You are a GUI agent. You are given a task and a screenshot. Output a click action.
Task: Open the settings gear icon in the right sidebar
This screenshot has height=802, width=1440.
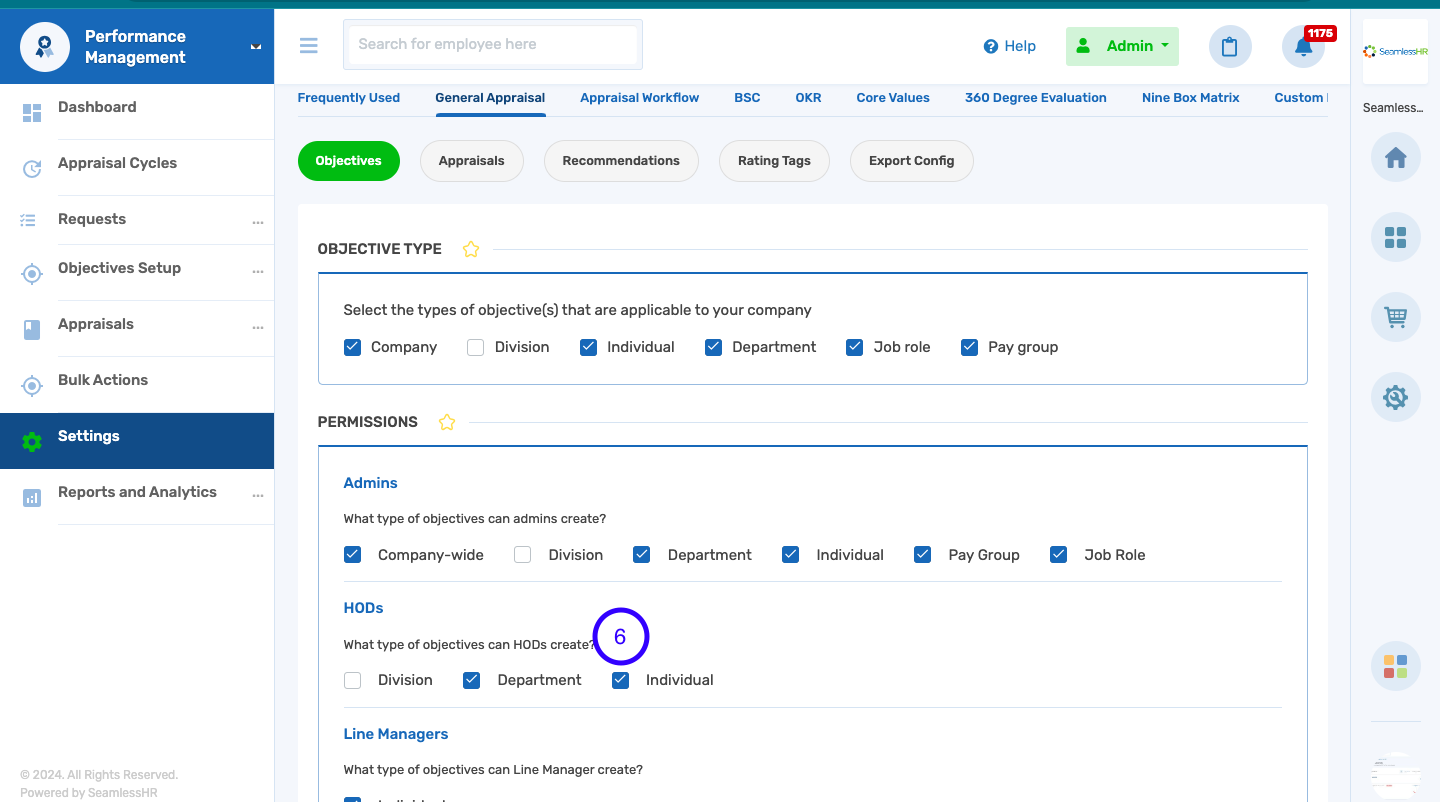(1395, 397)
